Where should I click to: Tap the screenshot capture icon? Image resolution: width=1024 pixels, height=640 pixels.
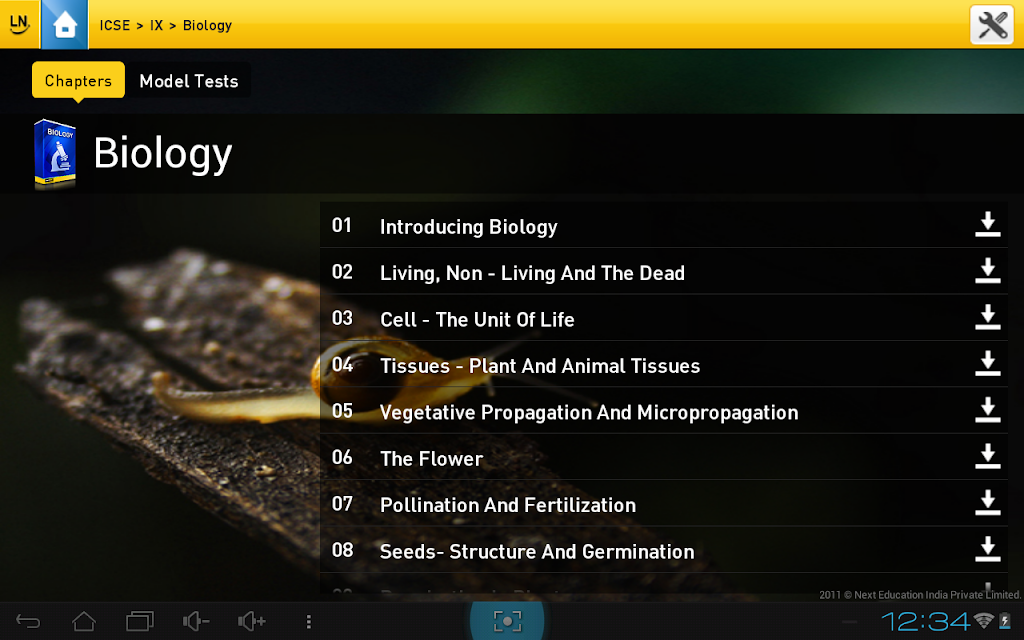click(x=507, y=621)
